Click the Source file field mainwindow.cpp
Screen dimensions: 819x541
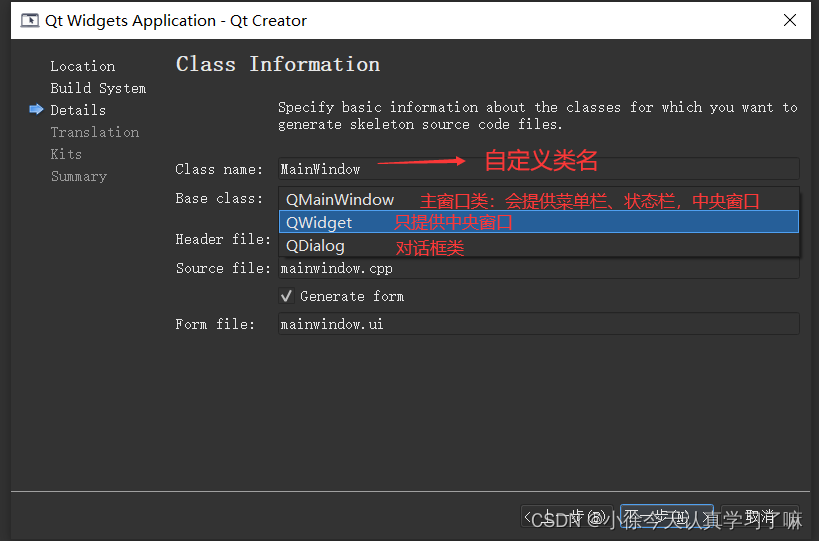point(539,268)
